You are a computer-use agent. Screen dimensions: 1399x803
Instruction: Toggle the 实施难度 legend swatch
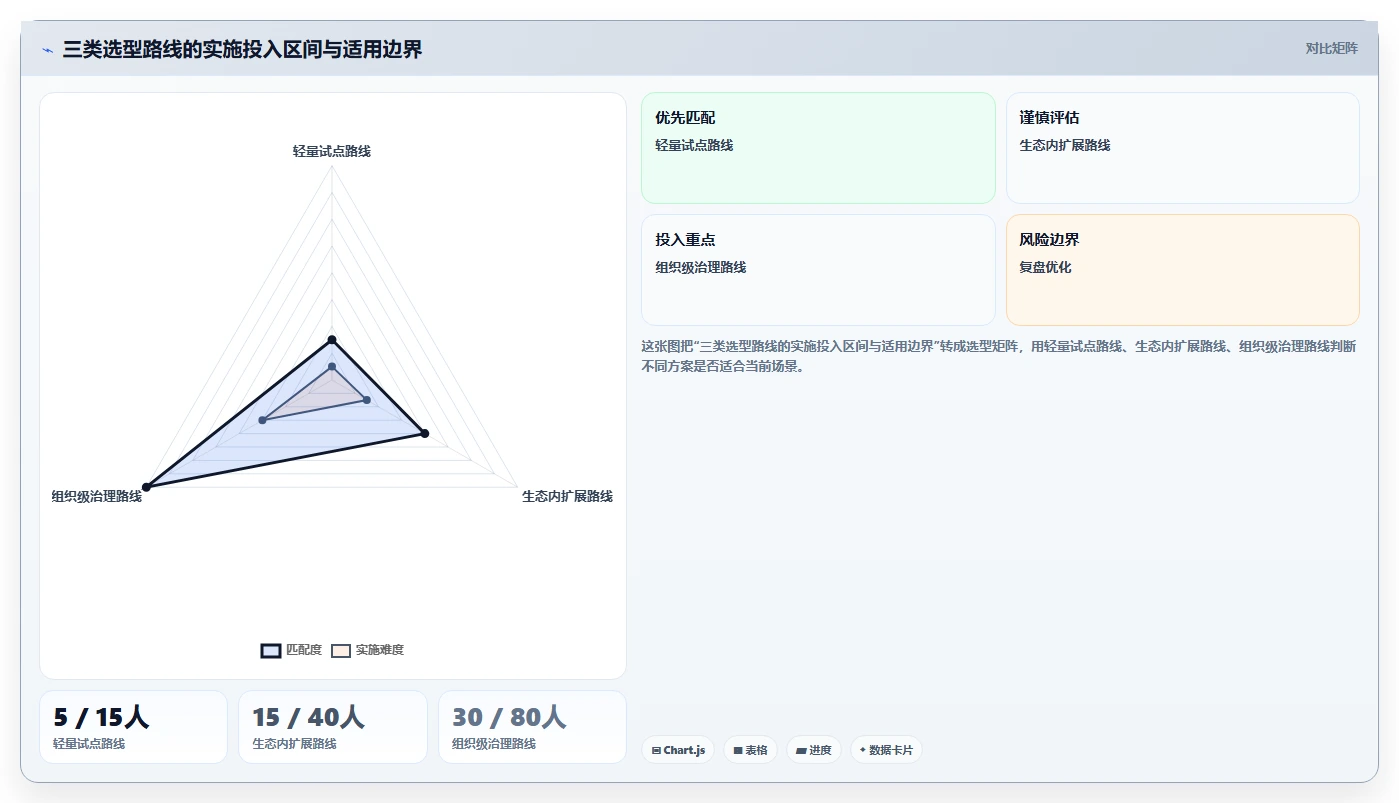(341, 650)
